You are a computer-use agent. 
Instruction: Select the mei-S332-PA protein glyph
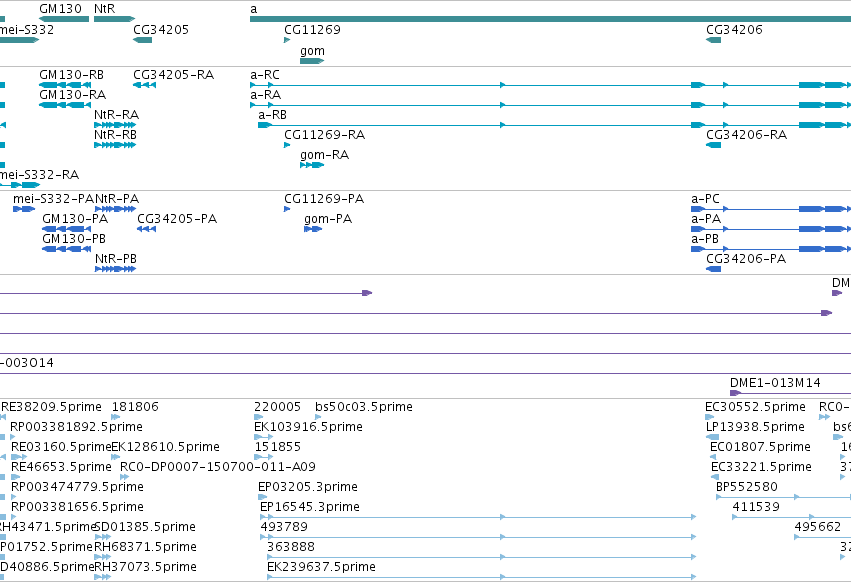pyautogui.click(x=24, y=208)
